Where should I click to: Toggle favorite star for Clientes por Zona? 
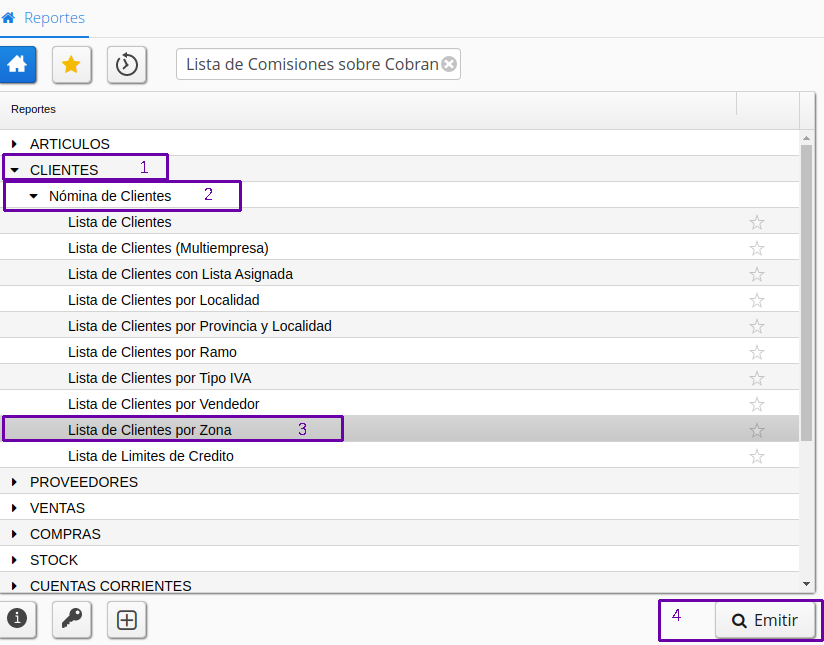click(757, 431)
